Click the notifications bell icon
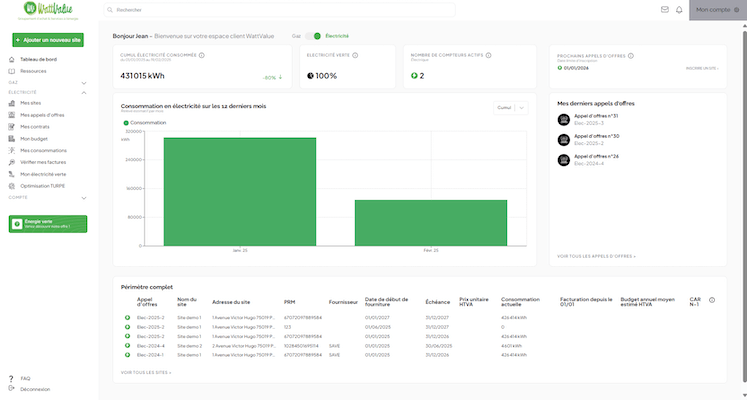Screen dimensions: 747x400 tap(679, 9)
